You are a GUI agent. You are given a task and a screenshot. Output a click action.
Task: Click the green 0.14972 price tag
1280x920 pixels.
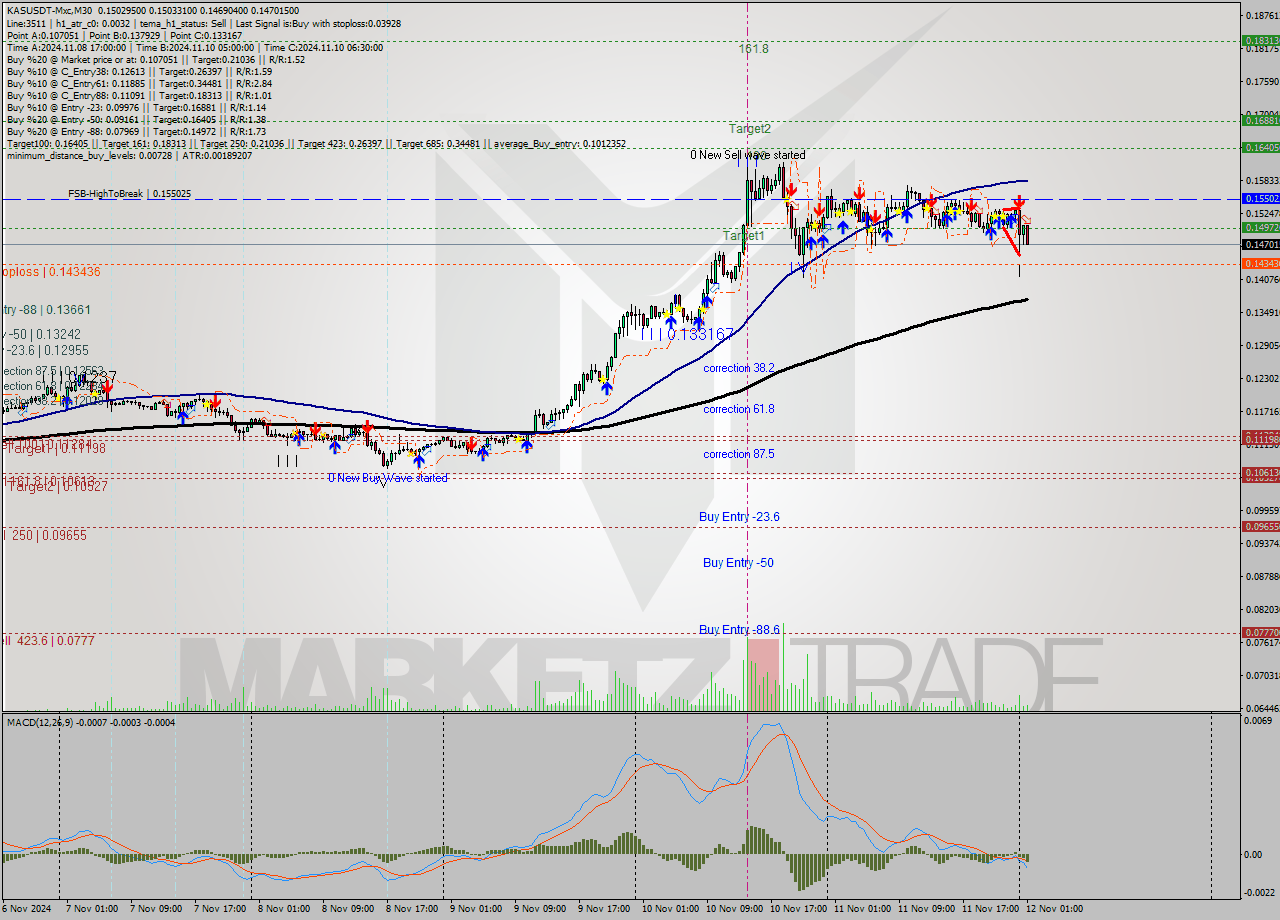click(1260, 228)
